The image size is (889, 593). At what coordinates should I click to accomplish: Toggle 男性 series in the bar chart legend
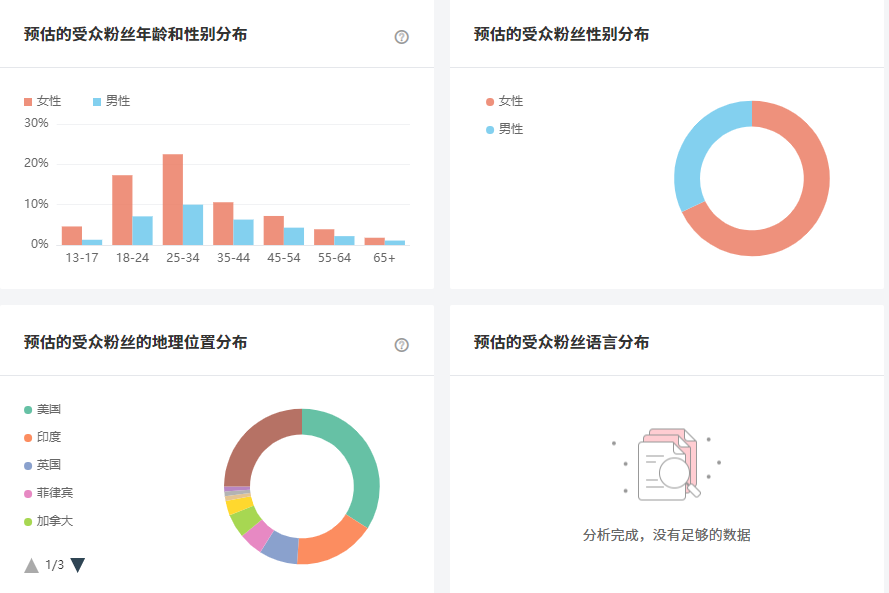pos(111,101)
